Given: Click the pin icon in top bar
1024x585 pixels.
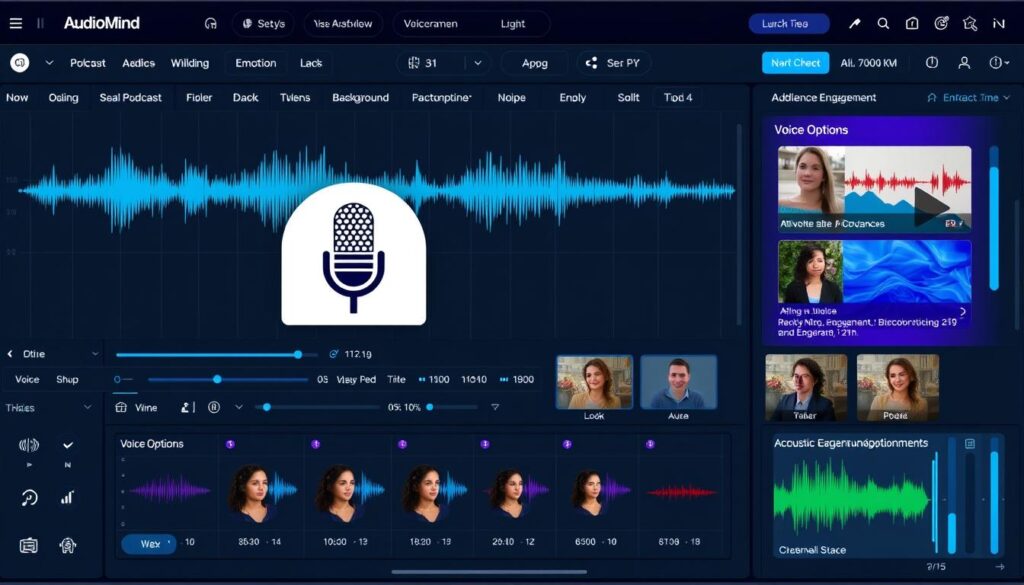Looking at the screenshot, I should click(854, 24).
